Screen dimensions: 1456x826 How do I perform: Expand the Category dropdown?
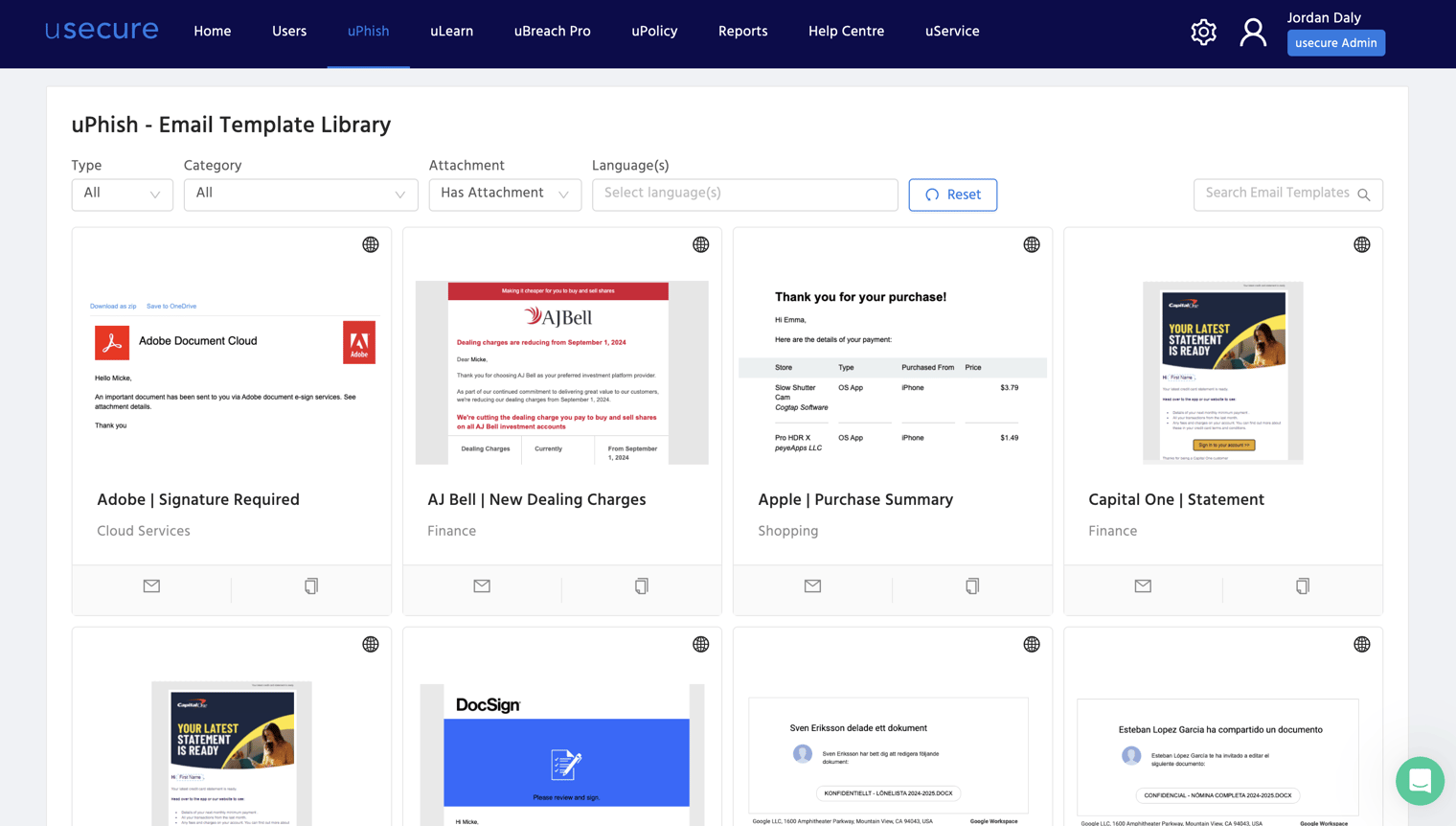pyautogui.click(x=300, y=195)
